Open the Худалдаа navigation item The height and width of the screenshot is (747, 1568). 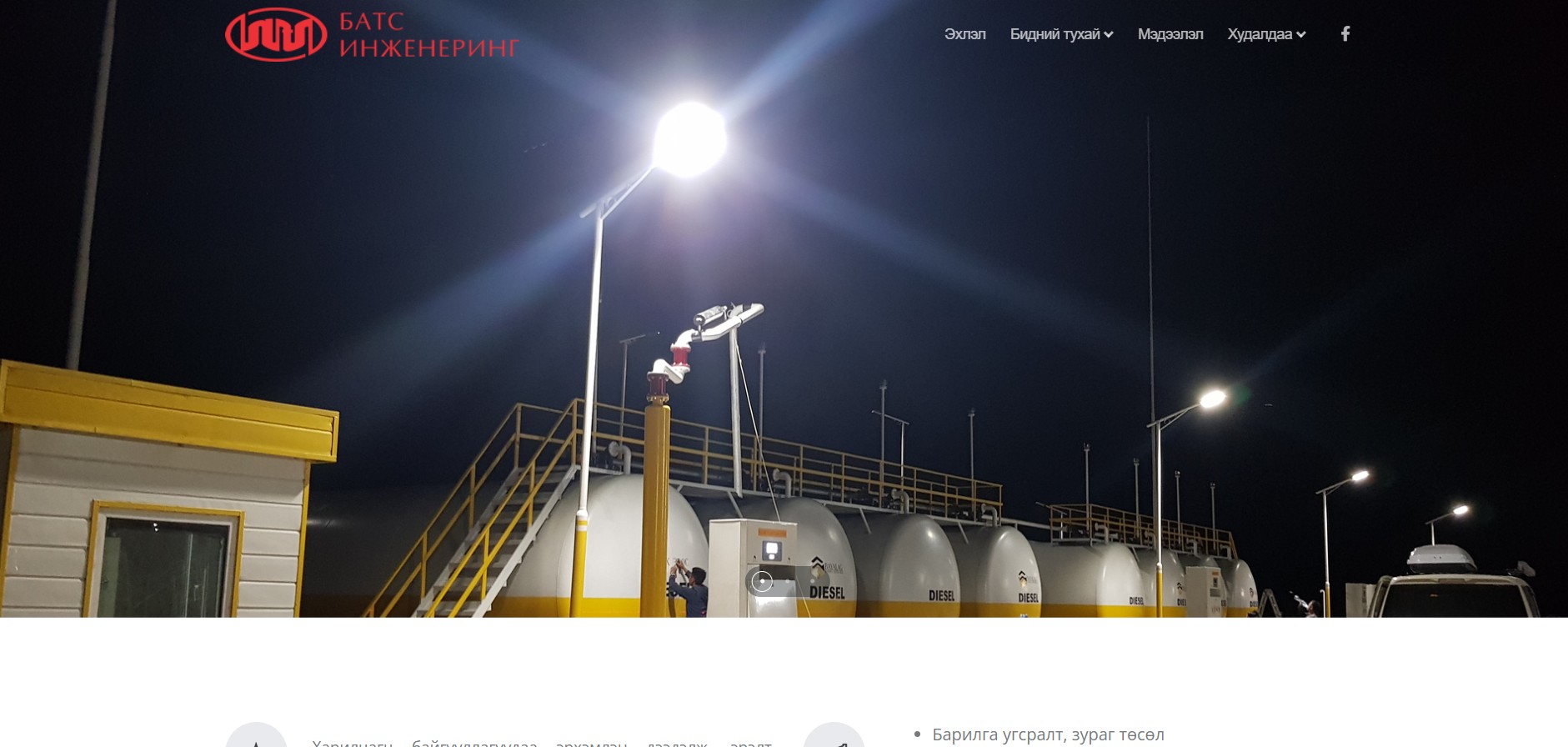pos(1266,34)
